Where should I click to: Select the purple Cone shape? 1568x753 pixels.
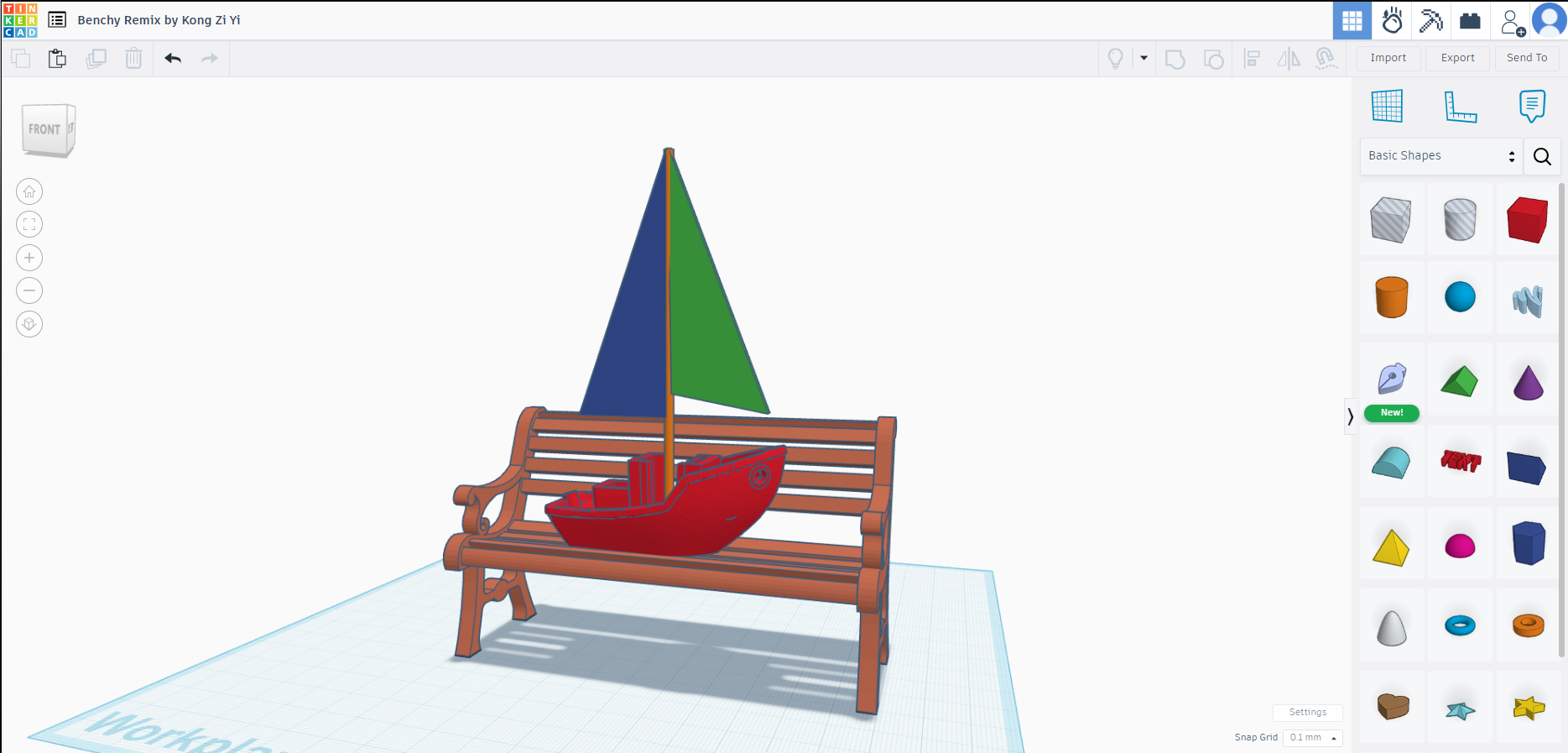coord(1528,382)
